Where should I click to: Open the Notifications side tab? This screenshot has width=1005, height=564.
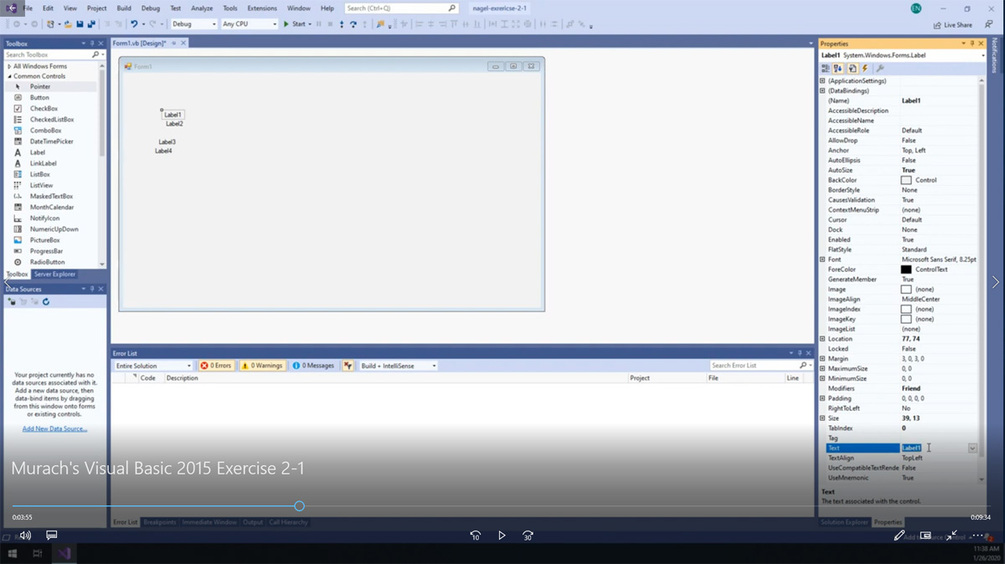click(994, 56)
